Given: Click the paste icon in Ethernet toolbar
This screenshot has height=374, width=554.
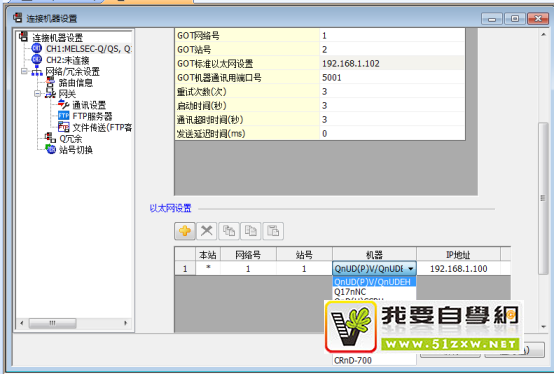Looking at the screenshot, I should 273,231.
